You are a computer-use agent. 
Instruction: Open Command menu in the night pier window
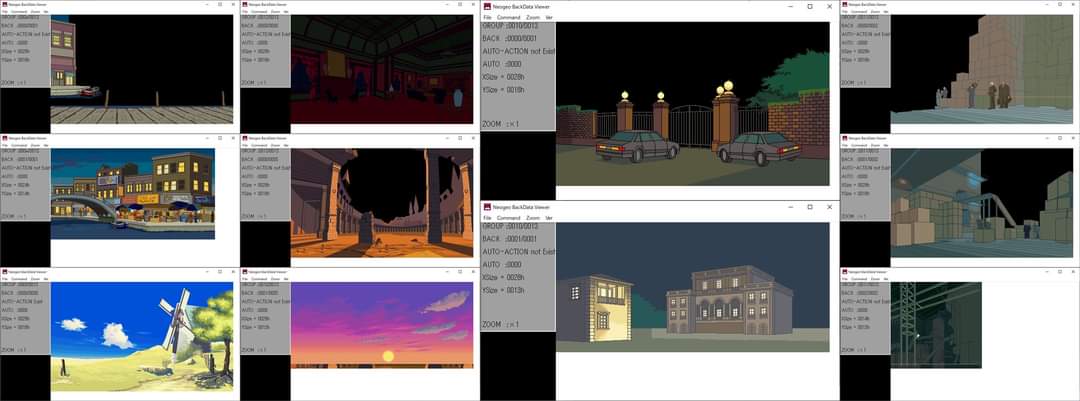click(19, 11)
